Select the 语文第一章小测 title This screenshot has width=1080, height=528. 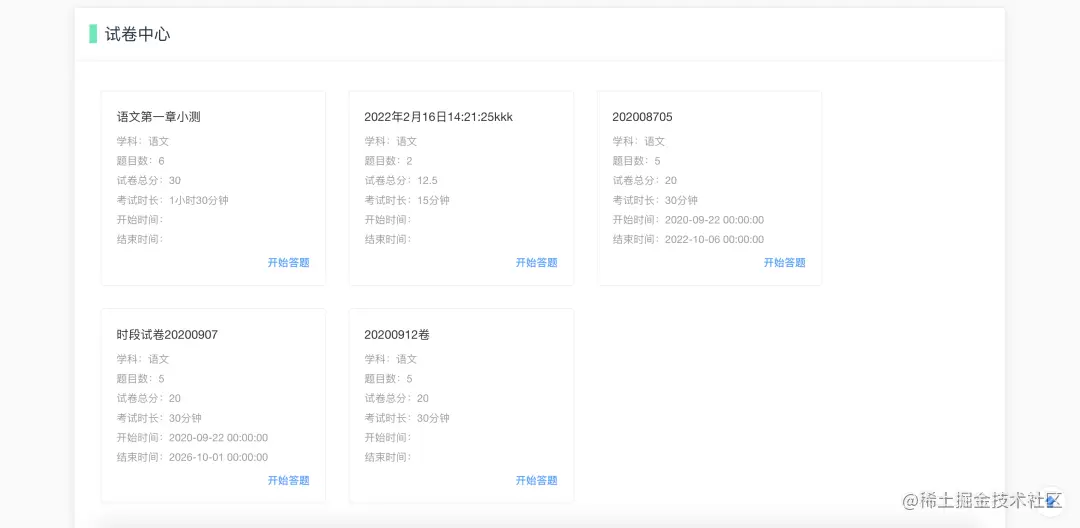[x=158, y=117]
